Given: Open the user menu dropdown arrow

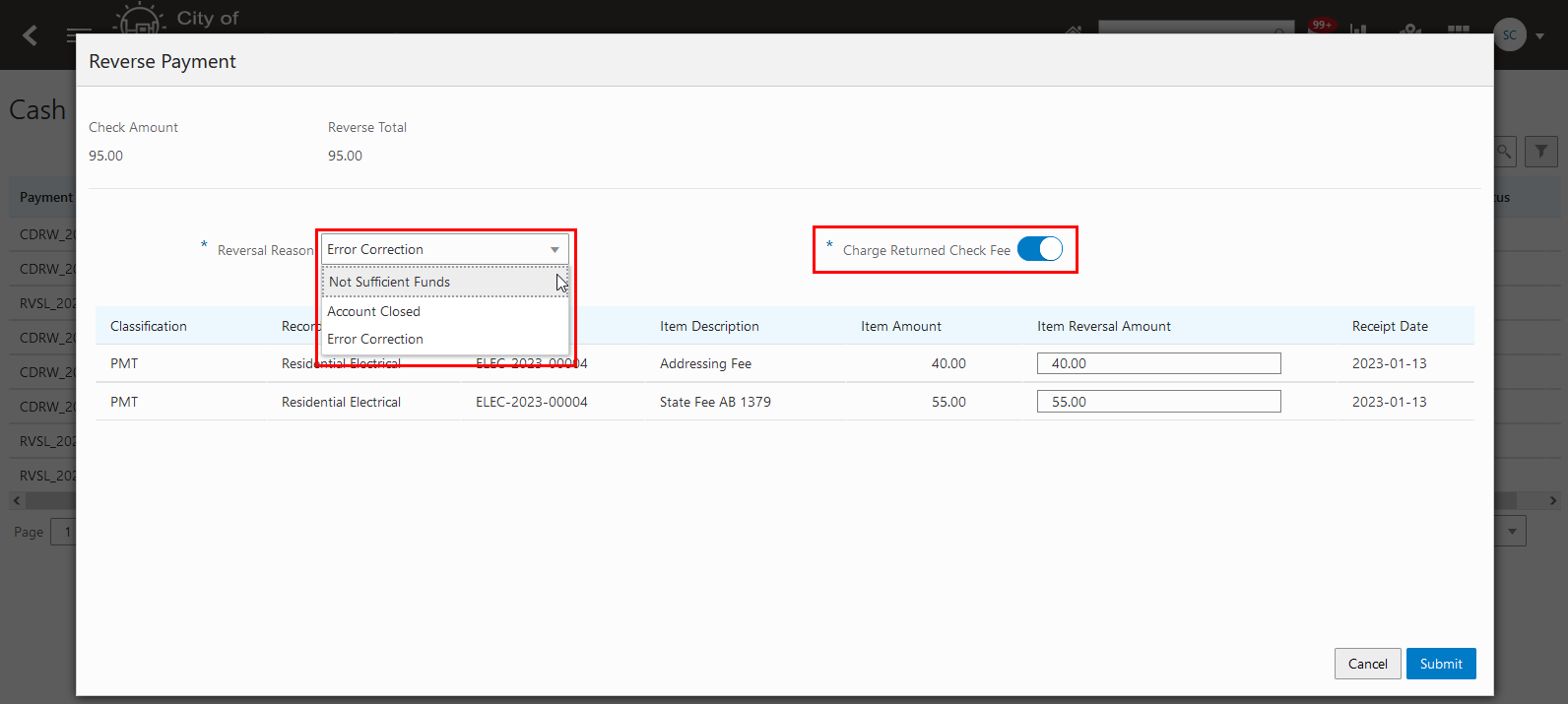Looking at the screenshot, I should 1540,36.
